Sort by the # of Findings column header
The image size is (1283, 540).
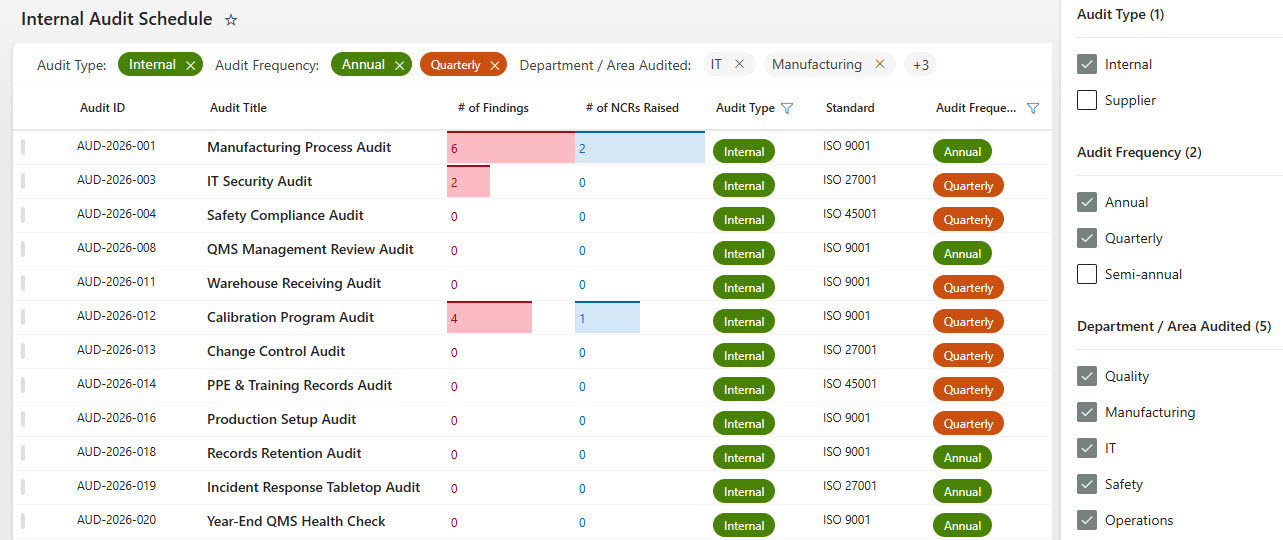point(493,108)
